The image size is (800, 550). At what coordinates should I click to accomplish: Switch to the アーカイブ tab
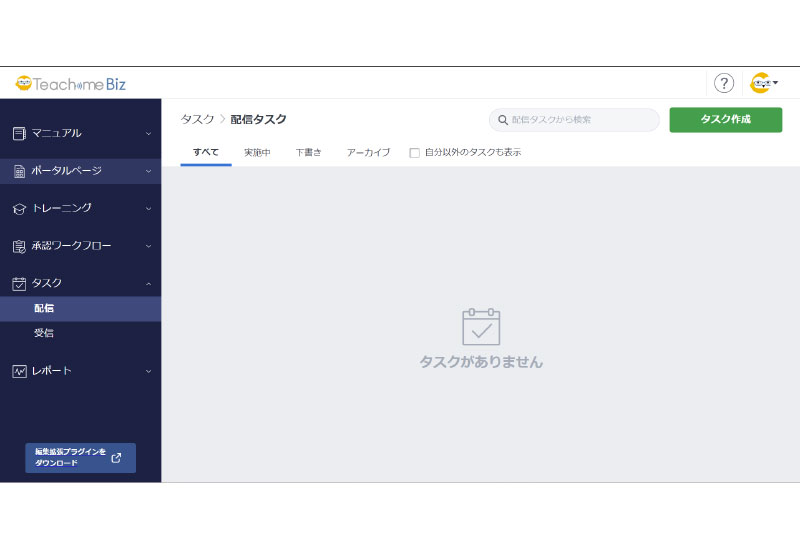(x=368, y=152)
